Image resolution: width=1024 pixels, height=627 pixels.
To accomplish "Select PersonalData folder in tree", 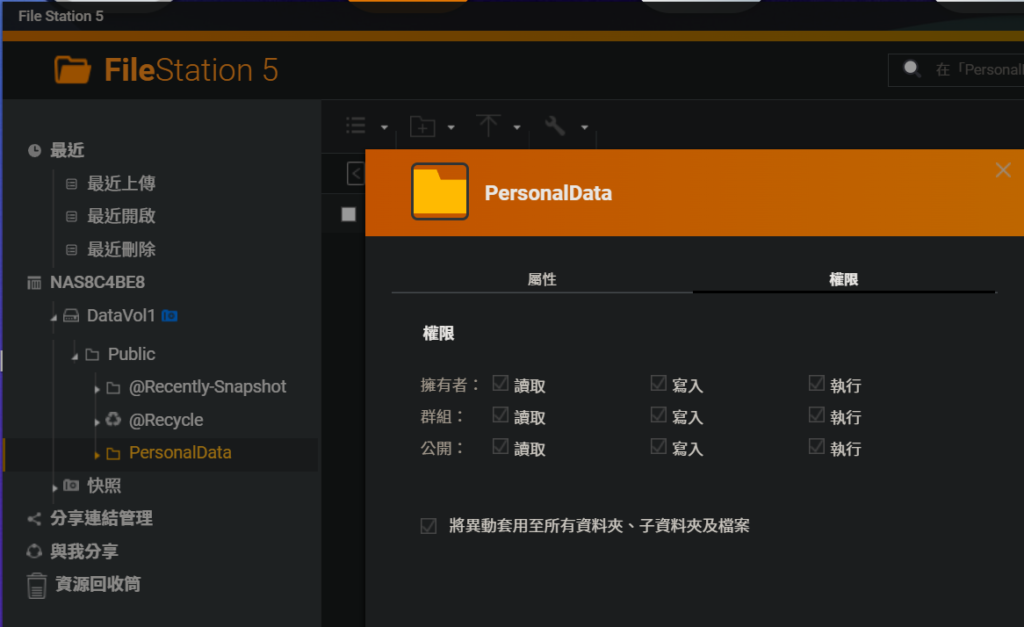I will pos(180,453).
